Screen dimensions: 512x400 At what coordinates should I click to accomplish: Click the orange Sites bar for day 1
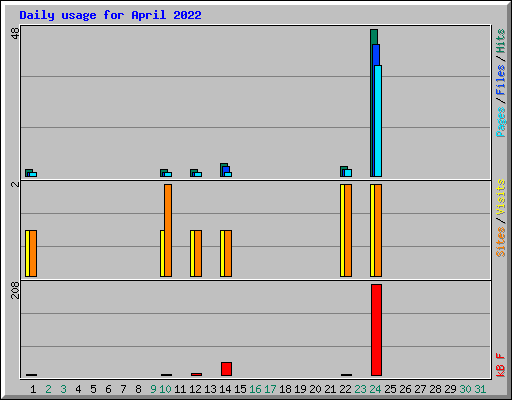click(x=33, y=253)
